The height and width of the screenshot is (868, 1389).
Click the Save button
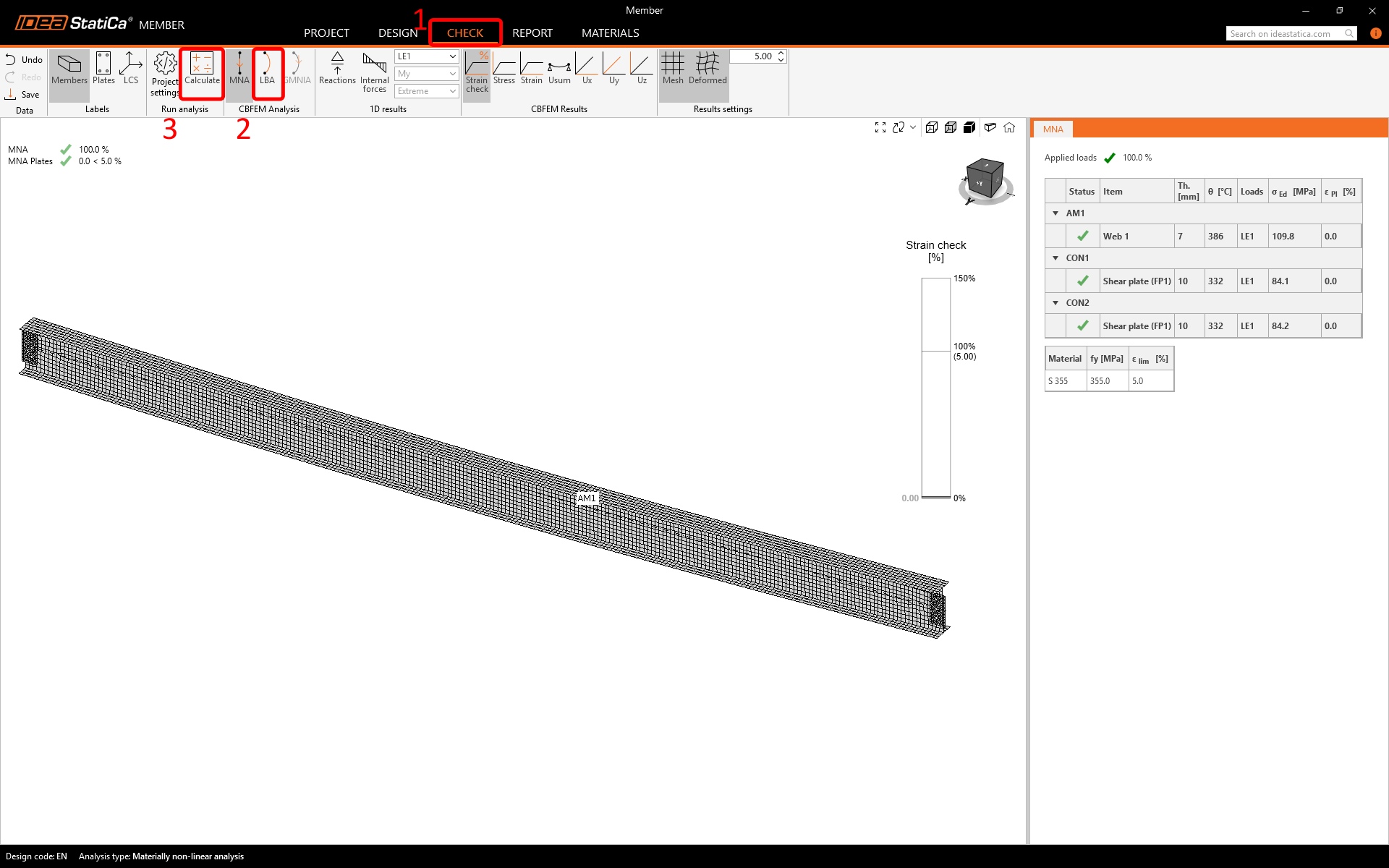(x=22, y=95)
